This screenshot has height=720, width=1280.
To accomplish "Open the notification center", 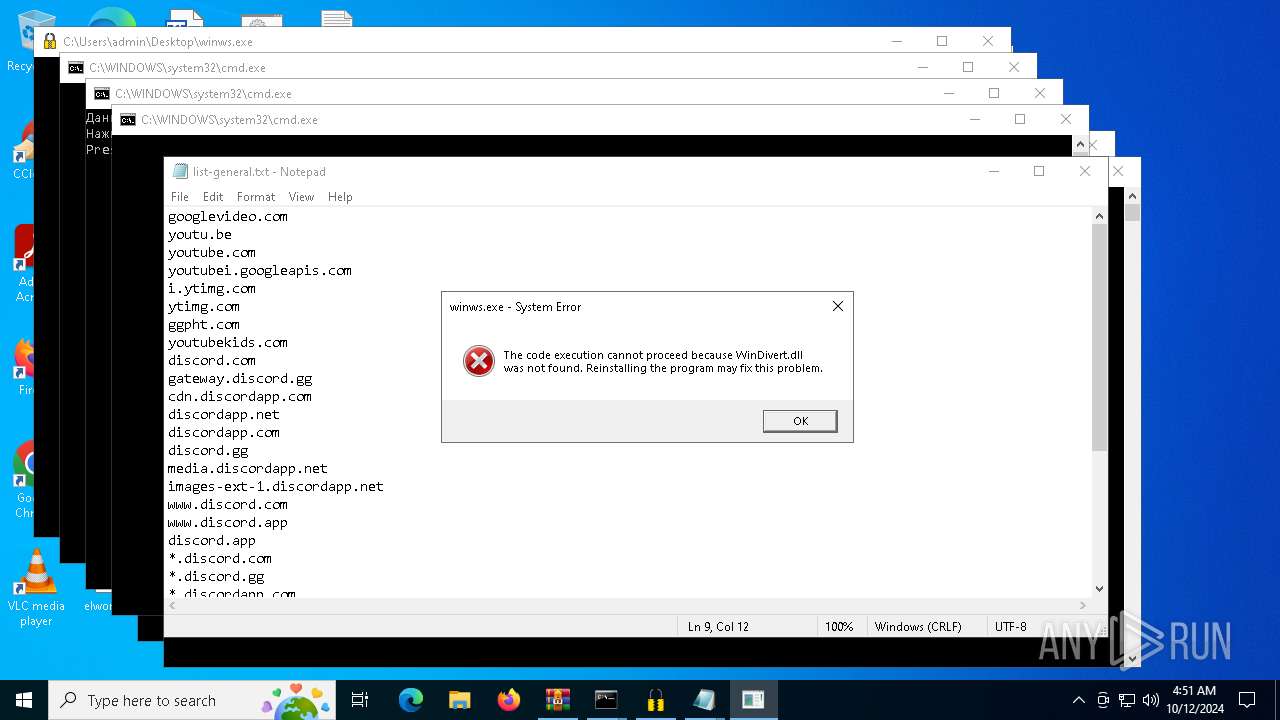I will point(1247,700).
